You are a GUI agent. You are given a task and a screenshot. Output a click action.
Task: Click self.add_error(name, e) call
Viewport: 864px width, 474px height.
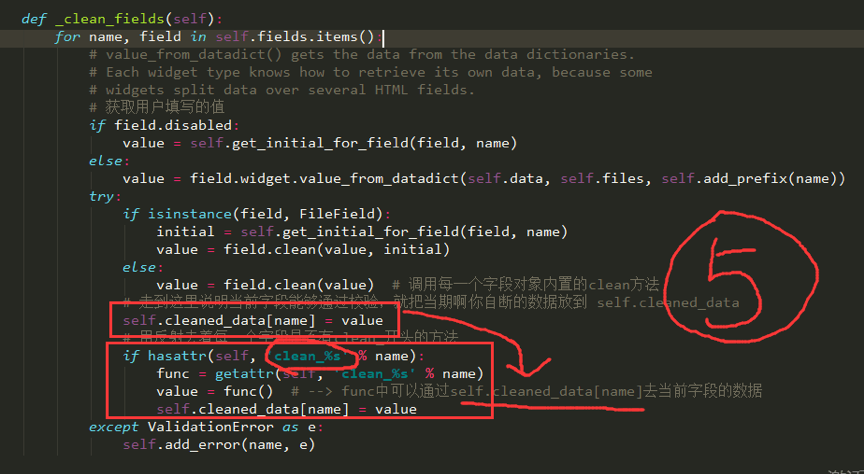pyautogui.click(x=219, y=445)
